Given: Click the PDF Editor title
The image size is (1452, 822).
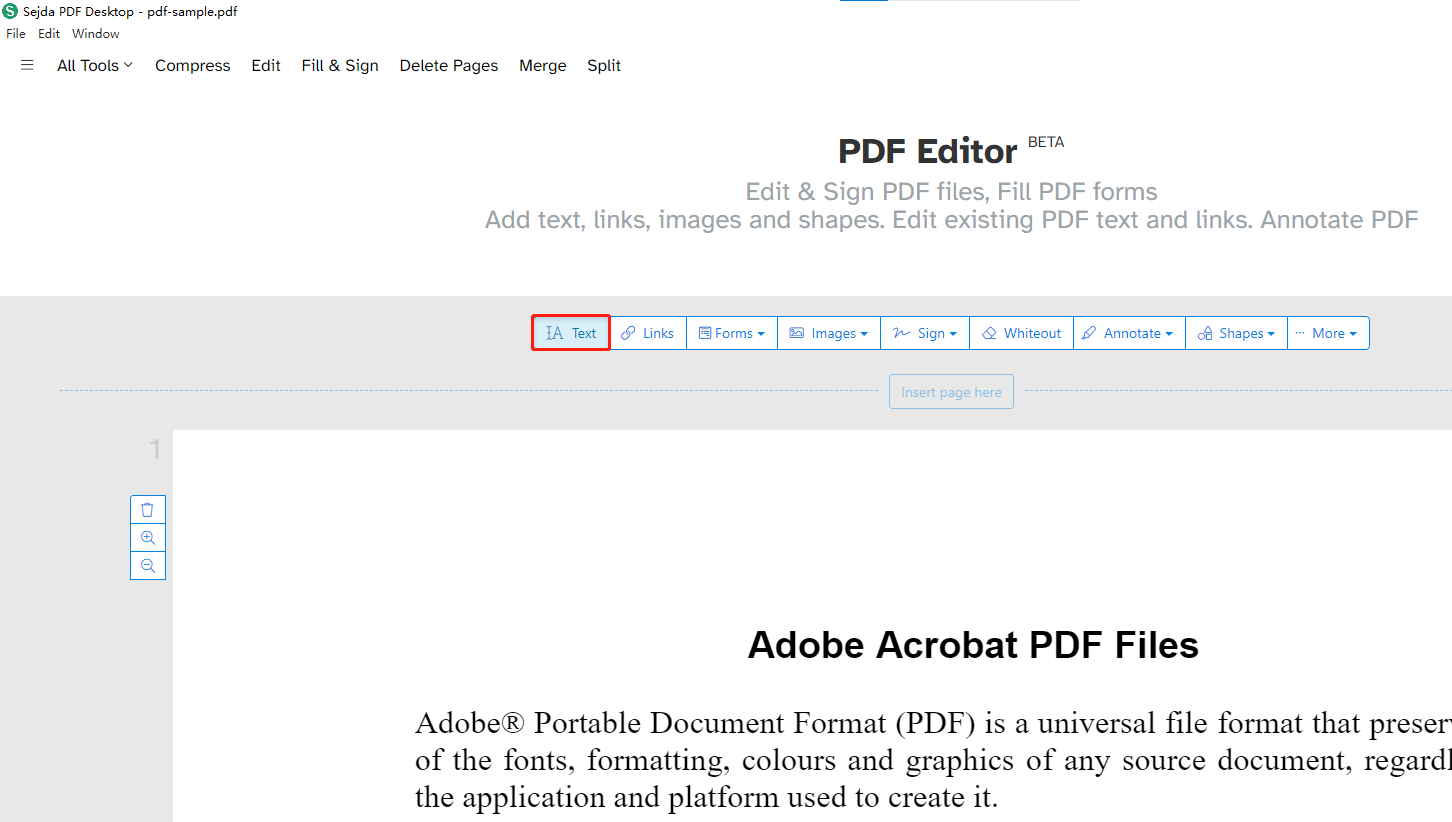Looking at the screenshot, I should [x=927, y=151].
